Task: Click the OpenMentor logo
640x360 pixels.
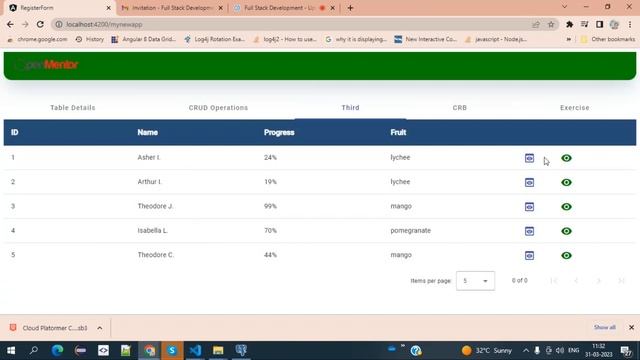Action: pos(47,64)
